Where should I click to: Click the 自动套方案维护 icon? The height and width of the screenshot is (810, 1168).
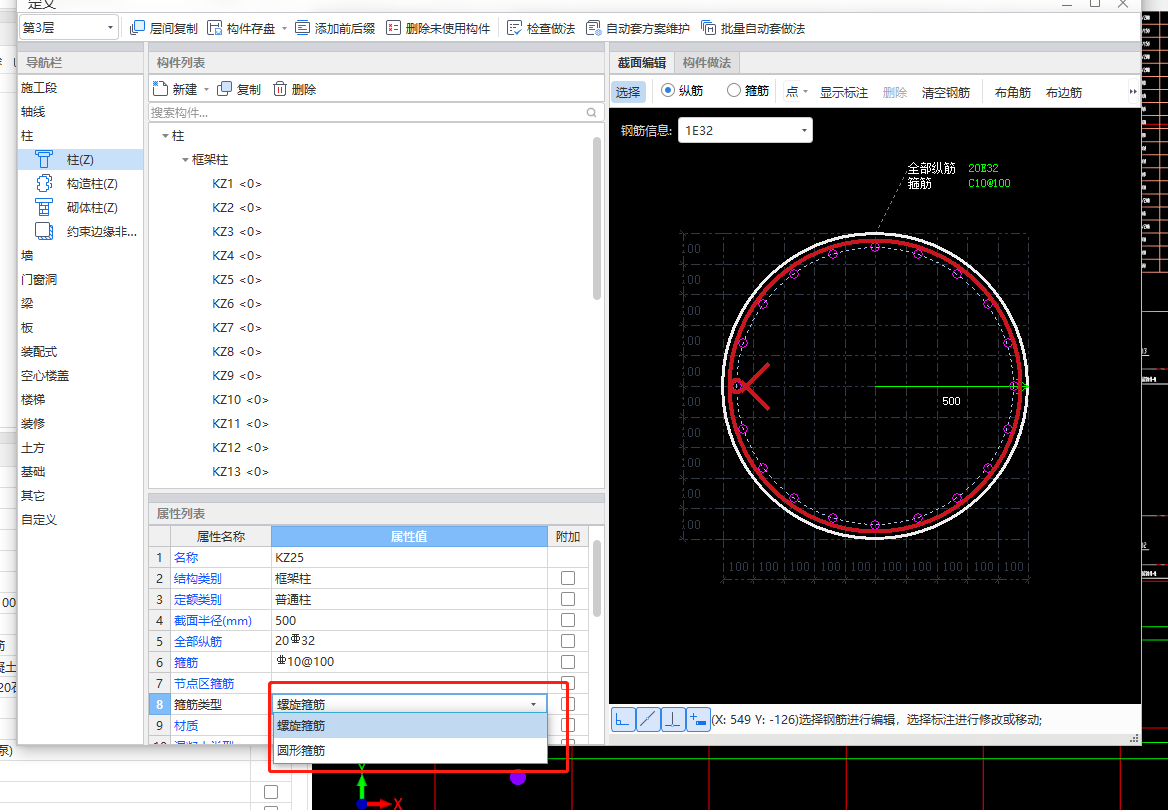click(x=593, y=28)
